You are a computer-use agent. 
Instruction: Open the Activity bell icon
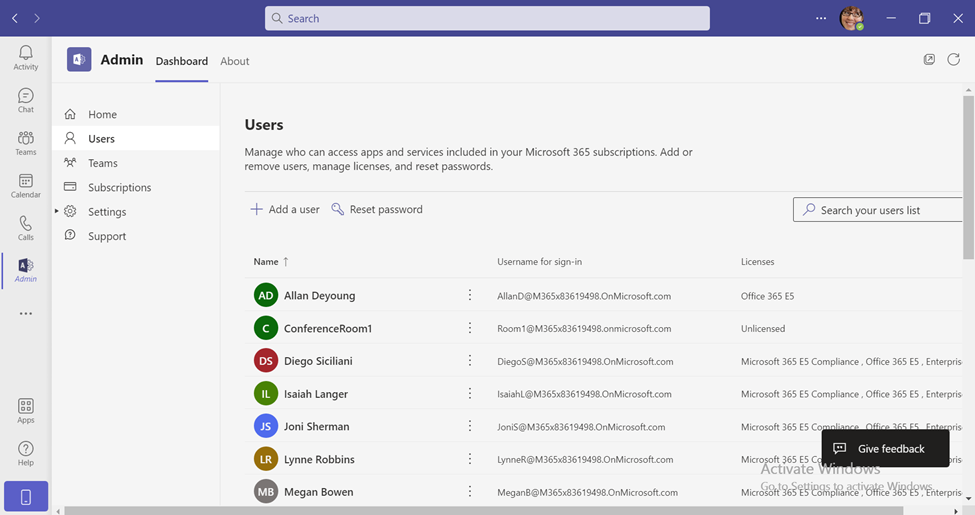click(25, 57)
